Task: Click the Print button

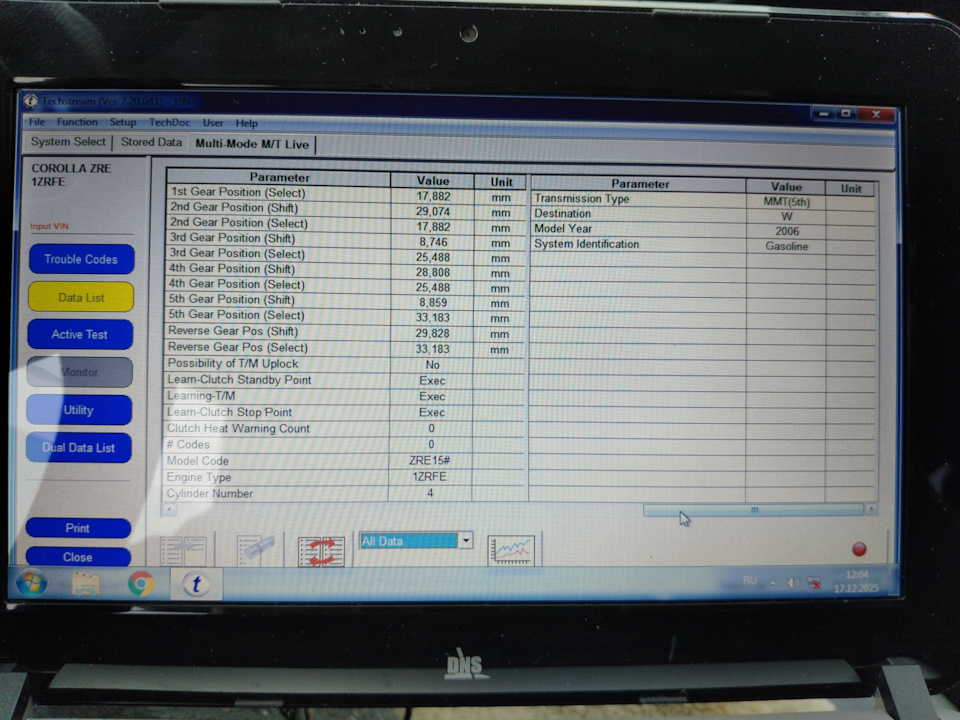Action: pyautogui.click(x=78, y=528)
